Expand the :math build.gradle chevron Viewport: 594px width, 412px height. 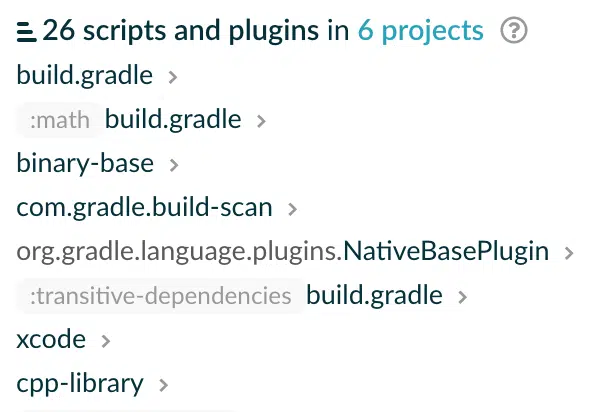(261, 121)
